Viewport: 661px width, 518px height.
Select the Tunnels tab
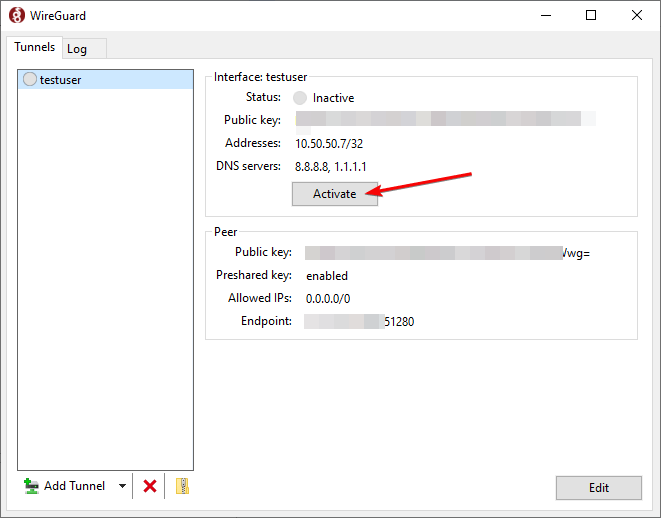[34, 48]
